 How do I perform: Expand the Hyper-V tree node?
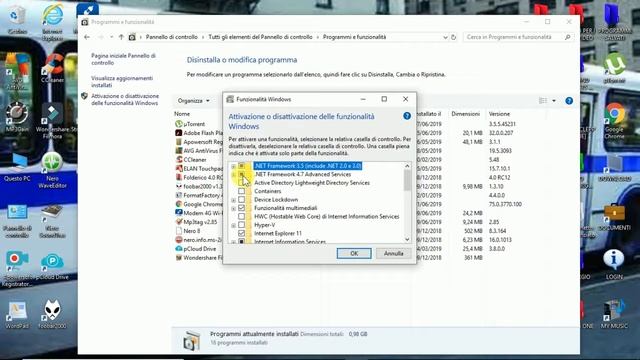233,225
